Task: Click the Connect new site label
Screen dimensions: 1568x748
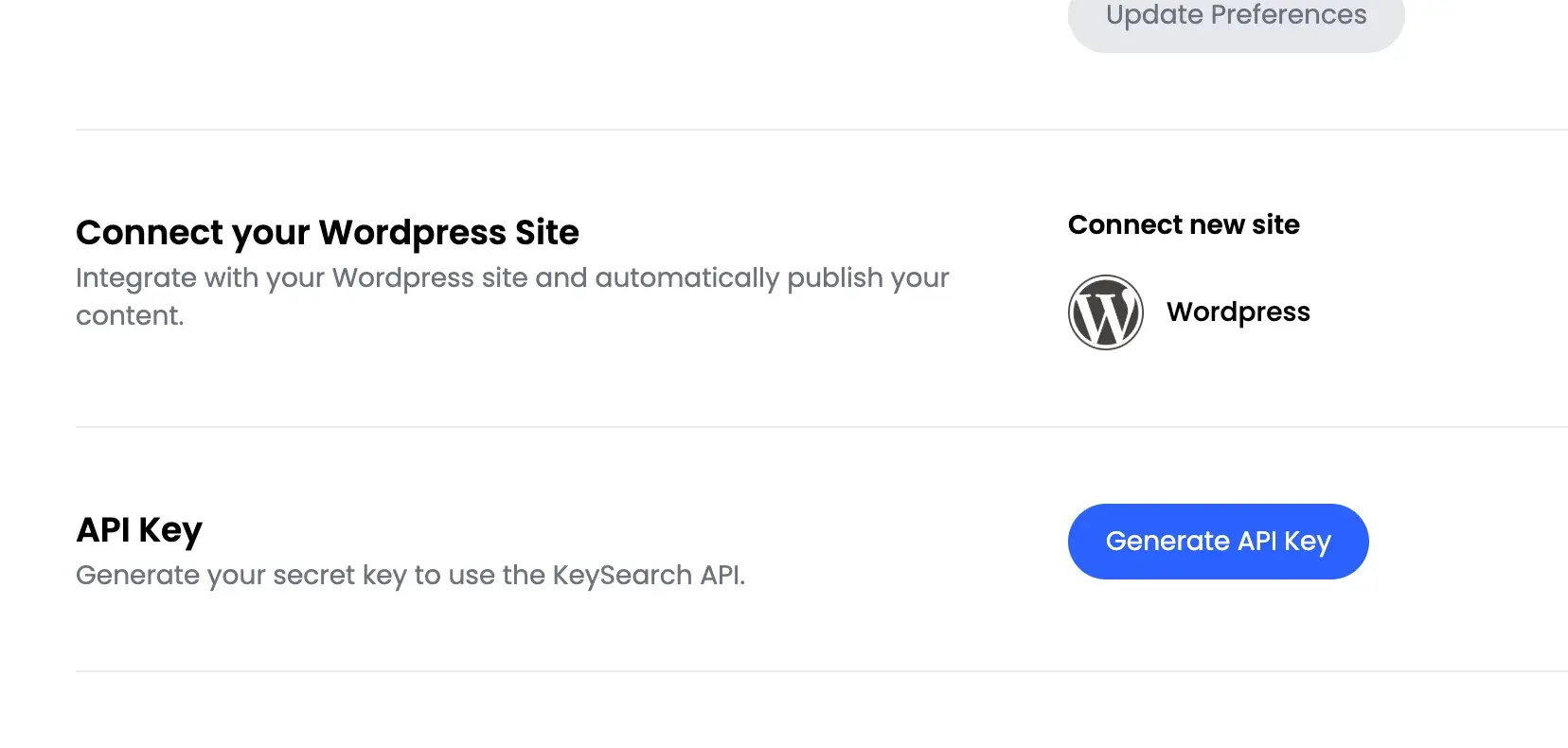Action: tap(1184, 224)
